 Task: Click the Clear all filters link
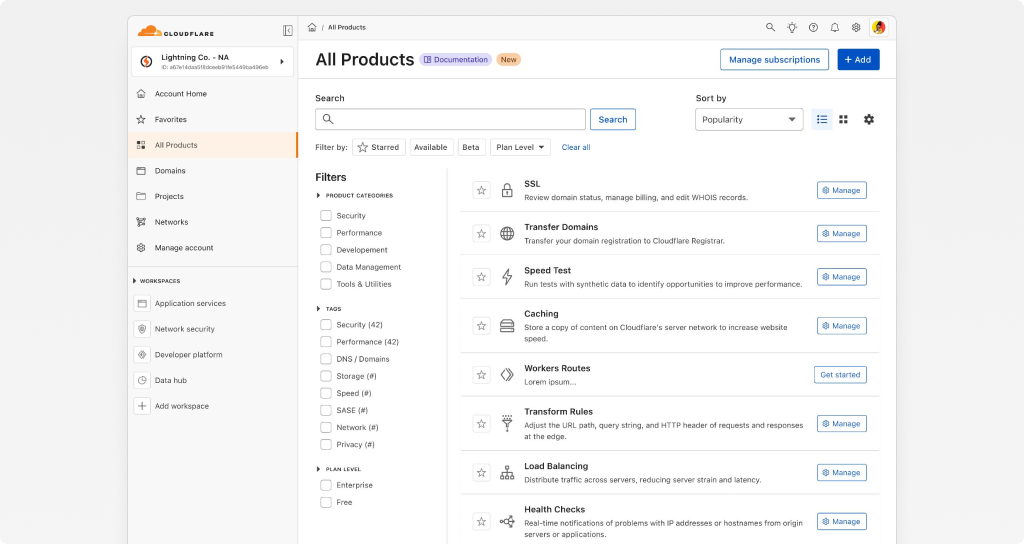(575, 147)
